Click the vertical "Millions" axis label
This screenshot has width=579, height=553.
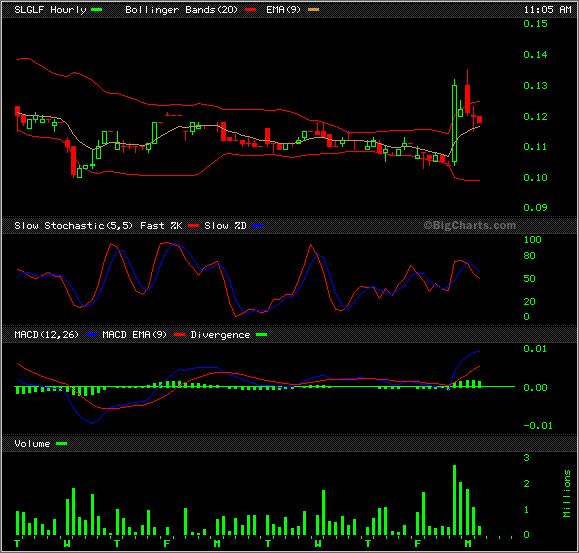[567, 494]
